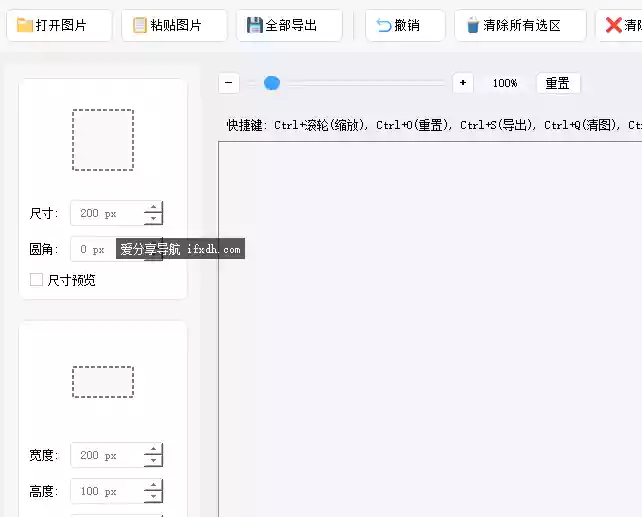Viewport: 642px width, 517px height.
Task: Click the zoom slider track
Action: [x=345, y=84]
